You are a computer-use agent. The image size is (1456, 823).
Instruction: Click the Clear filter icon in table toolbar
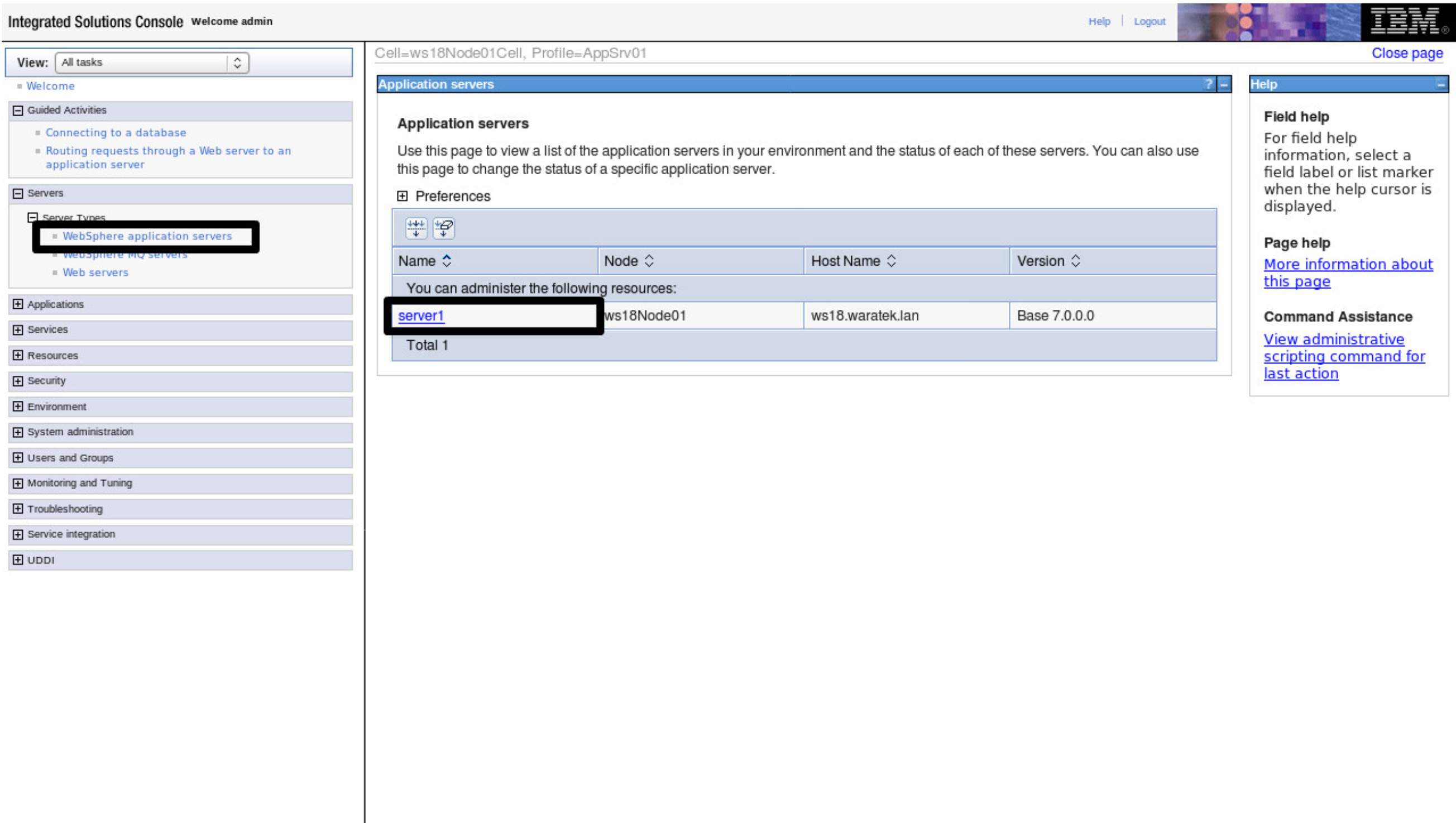point(444,228)
